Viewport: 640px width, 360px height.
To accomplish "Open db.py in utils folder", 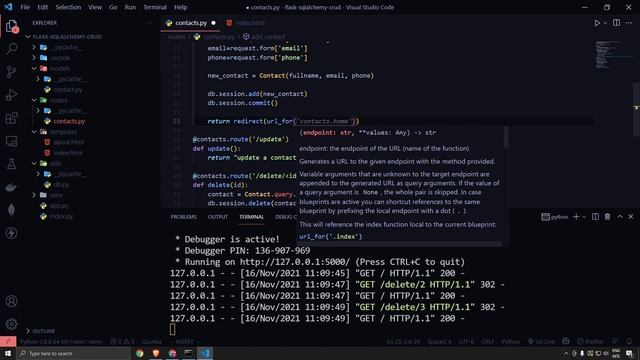I will (x=61, y=184).
